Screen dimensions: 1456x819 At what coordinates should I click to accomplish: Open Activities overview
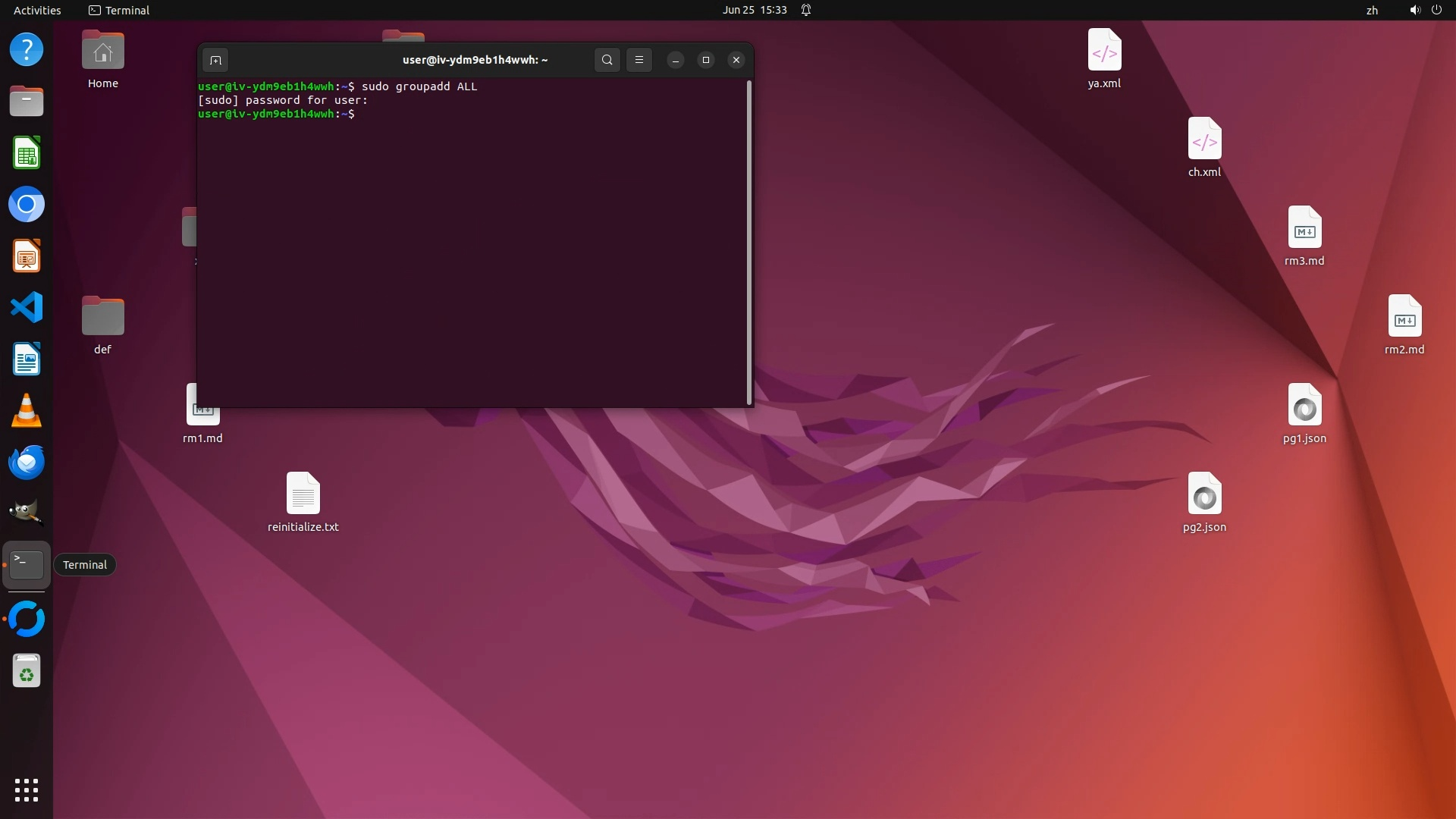click(37, 10)
